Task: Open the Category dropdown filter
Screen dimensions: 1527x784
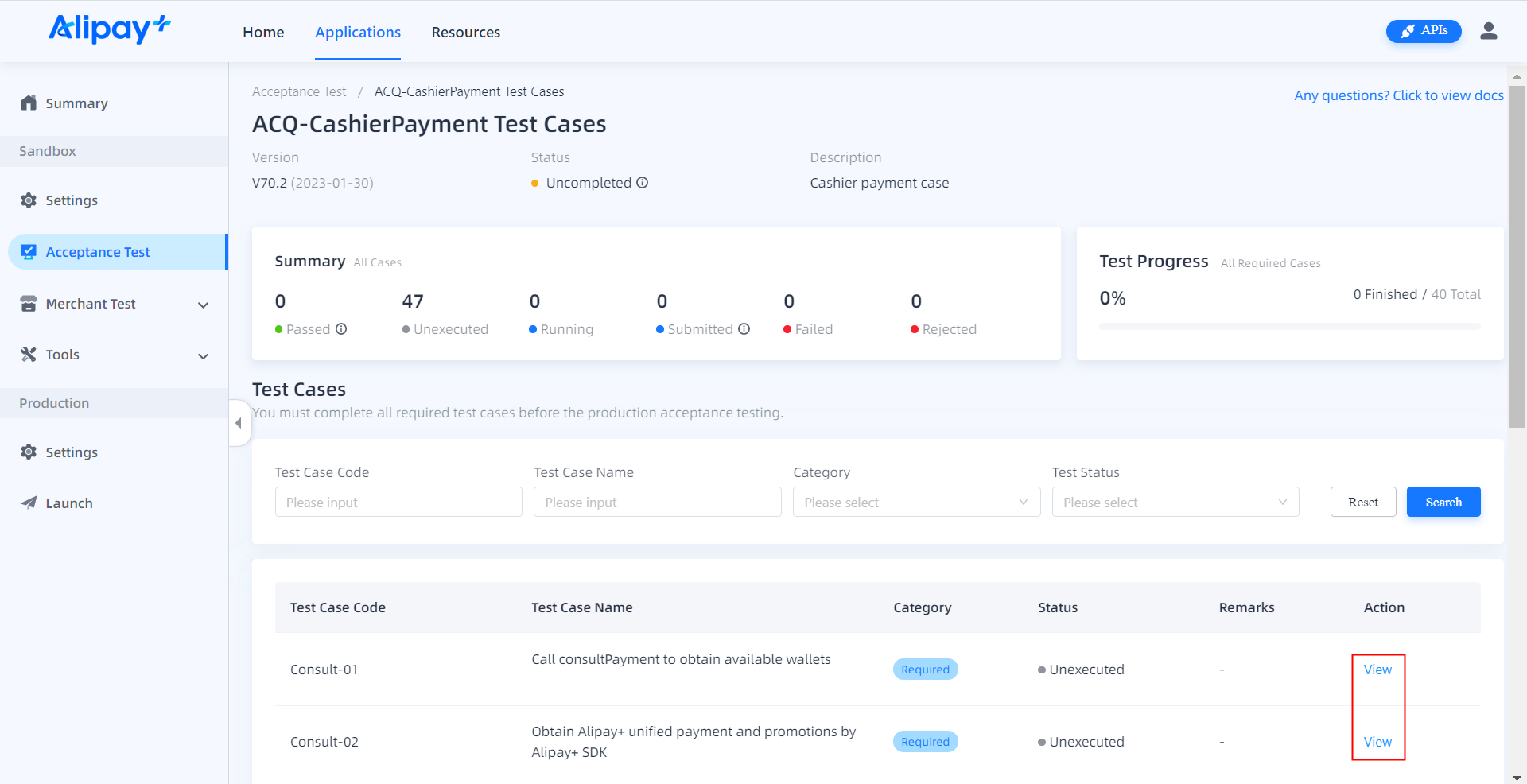Action: pos(916,503)
